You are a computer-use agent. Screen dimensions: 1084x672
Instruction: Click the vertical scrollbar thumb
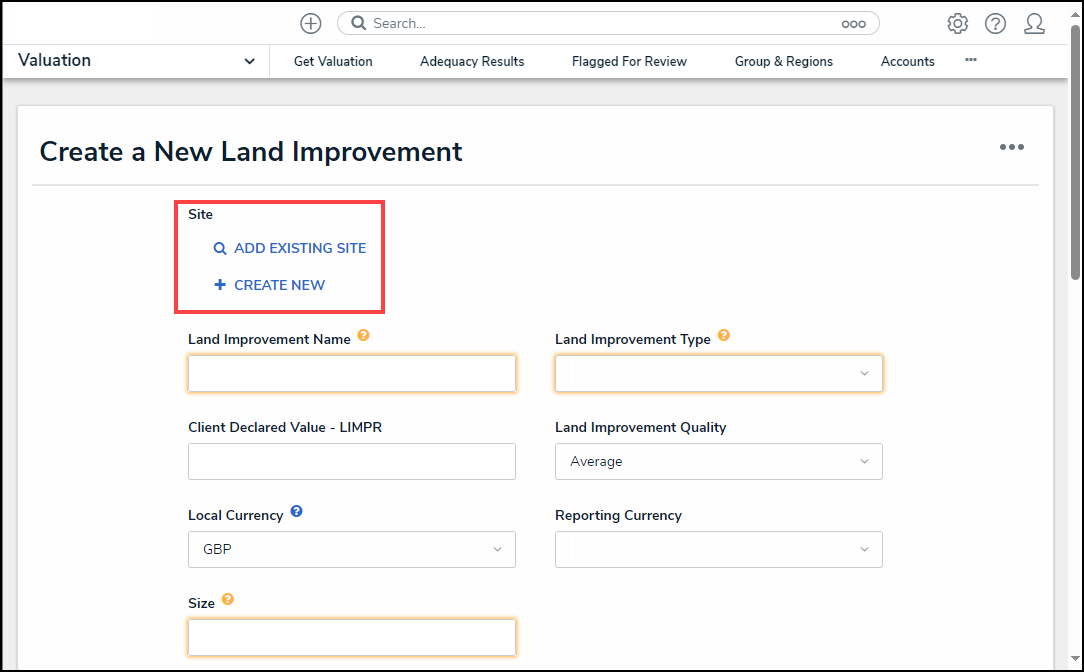coord(1075,152)
